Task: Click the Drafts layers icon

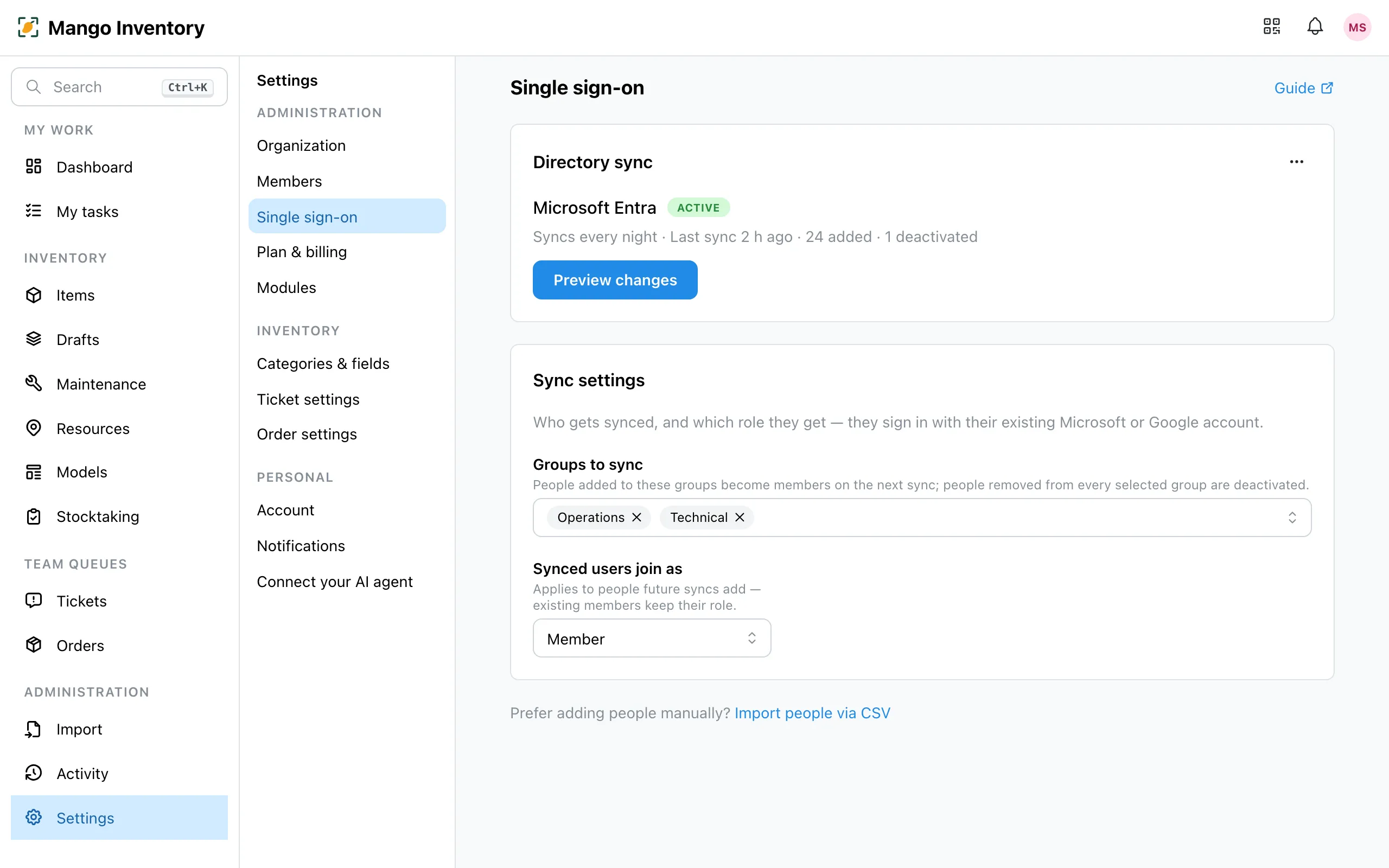Action: point(34,339)
